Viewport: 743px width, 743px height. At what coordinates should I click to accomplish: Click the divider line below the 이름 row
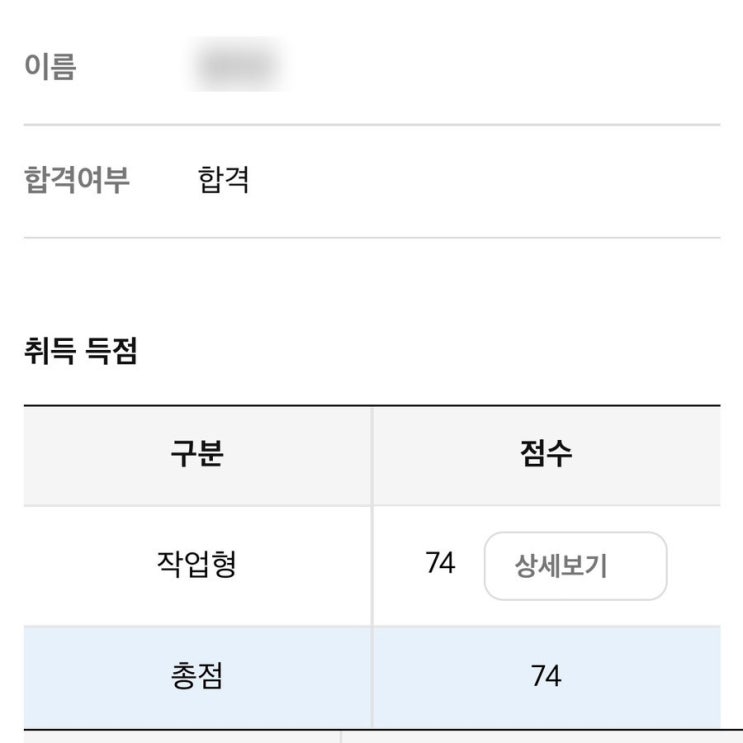pyautogui.click(x=371, y=125)
